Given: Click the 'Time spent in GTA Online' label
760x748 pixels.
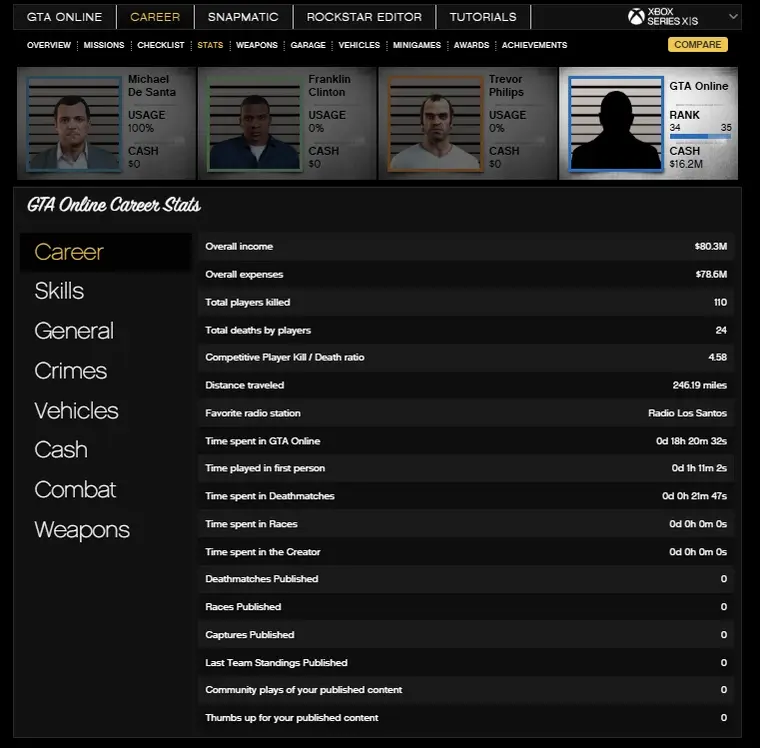Looking at the screenshot, I should (263, 441).
